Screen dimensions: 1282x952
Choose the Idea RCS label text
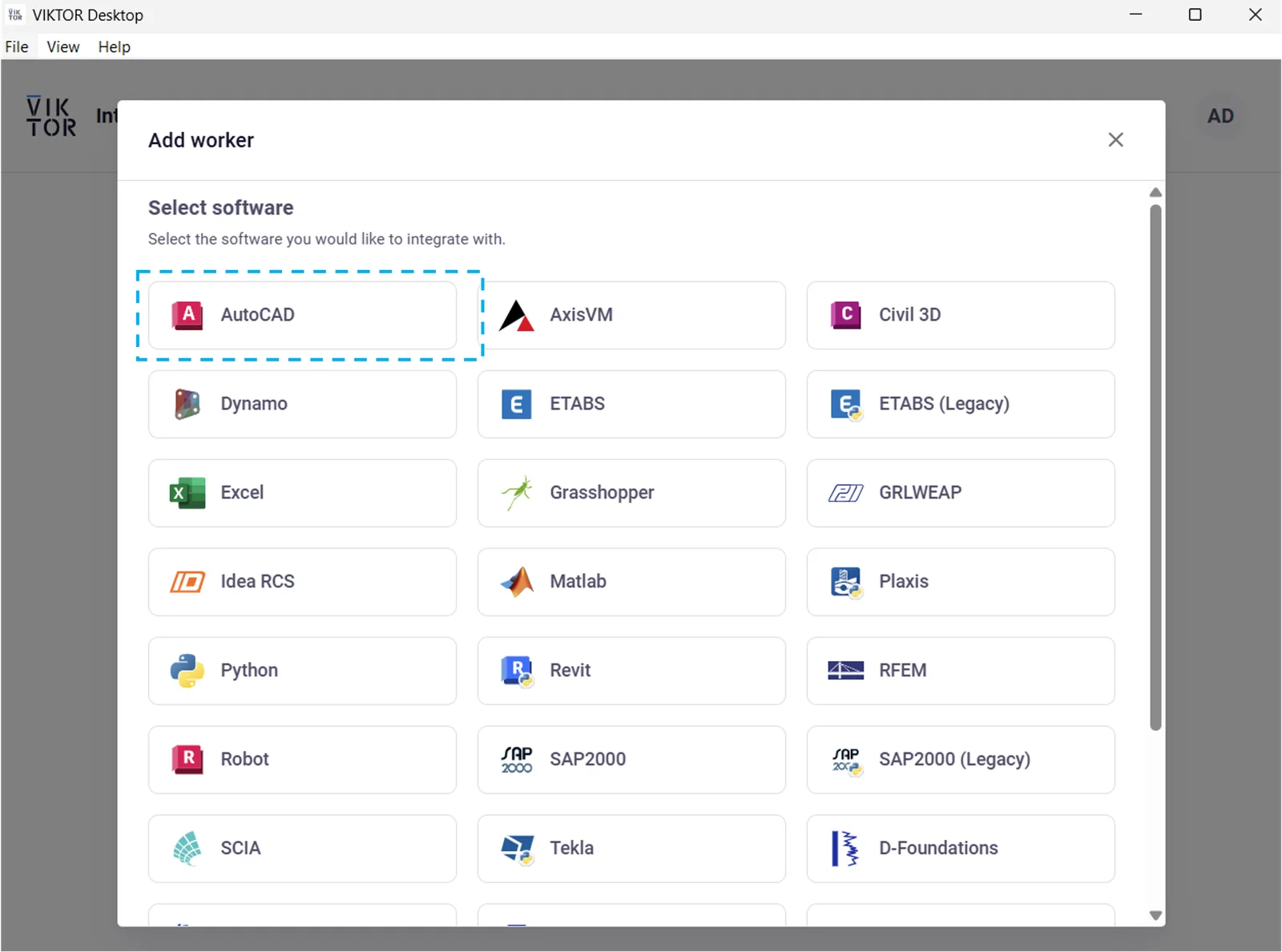(257, 582)
